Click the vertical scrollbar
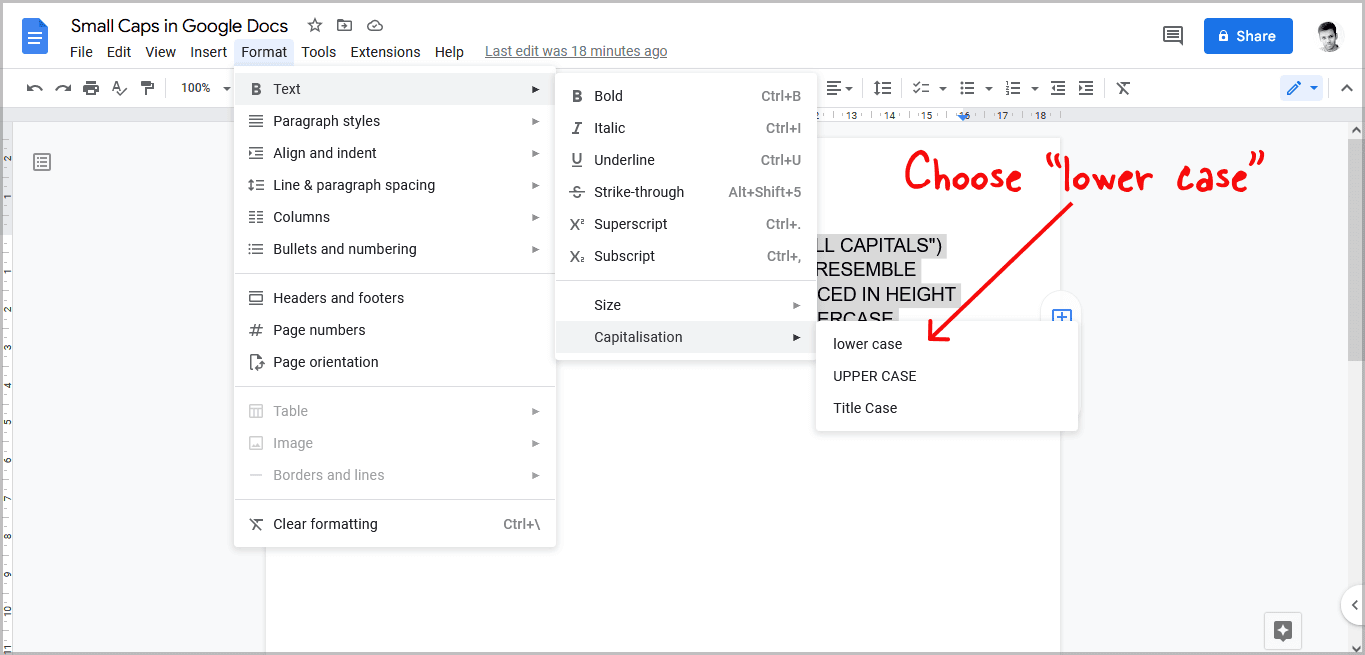The height and width of the screenshot is (655, 1365). coord(1356,250)
